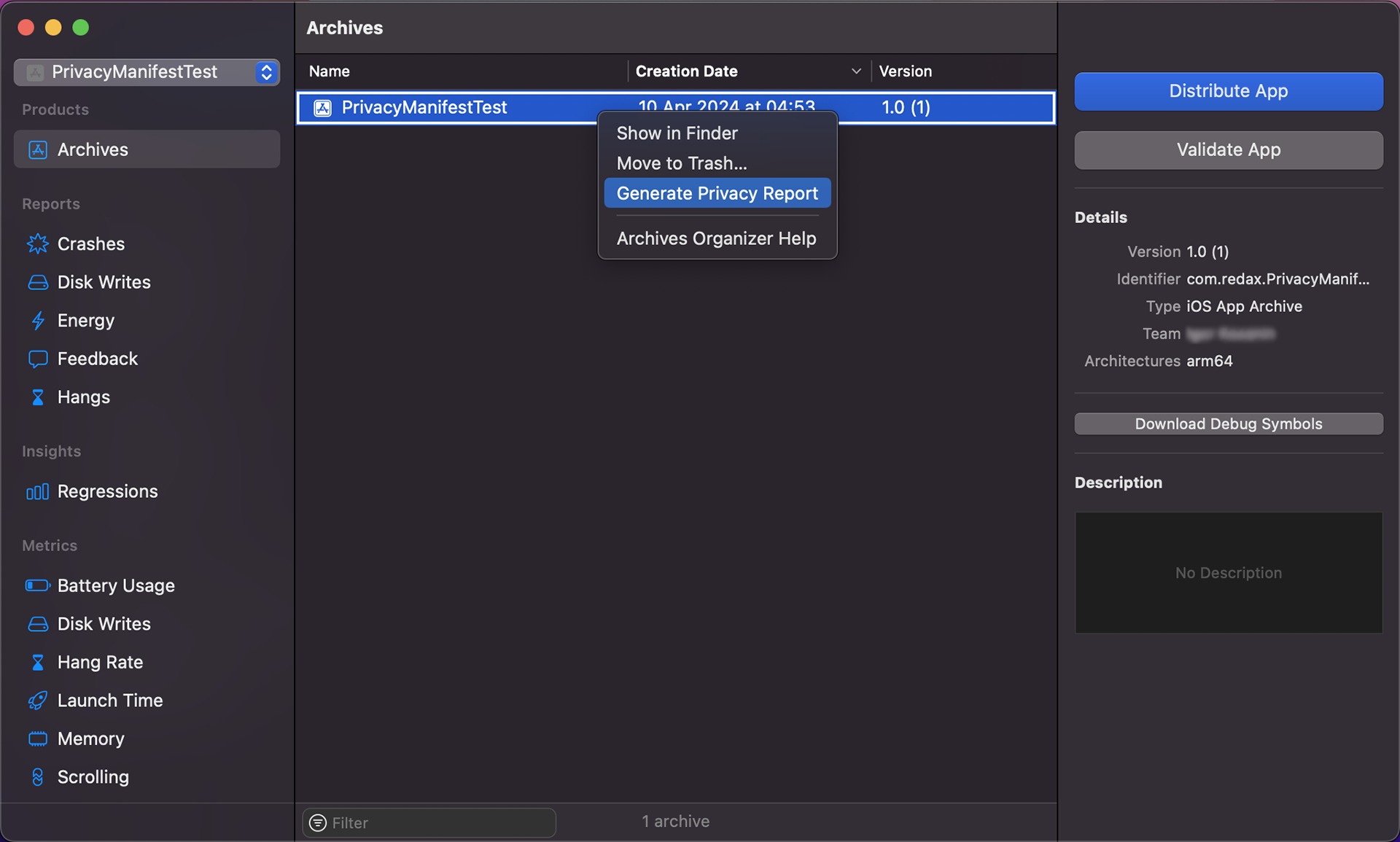Click the Memory chip icon
The height and width of the screenshot is (842, 1400).
(37, 738)
